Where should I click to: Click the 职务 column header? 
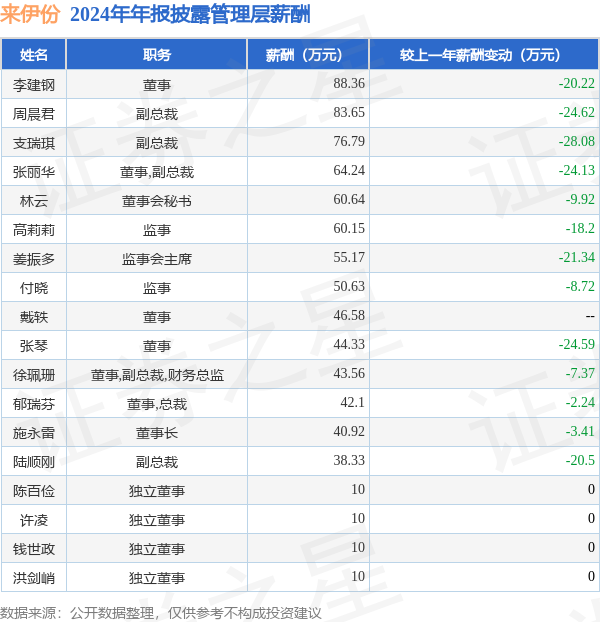tap(157, 55)
